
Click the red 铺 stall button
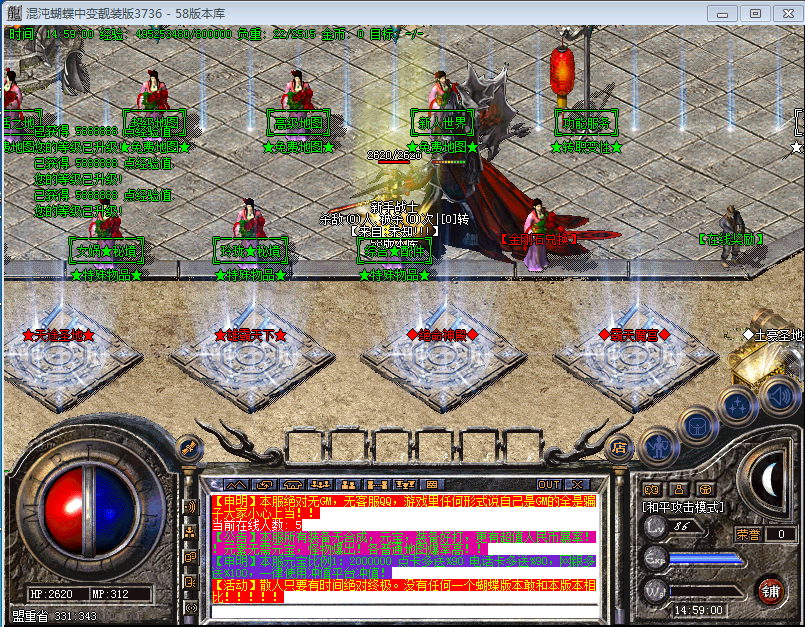(x=771, y=591)
